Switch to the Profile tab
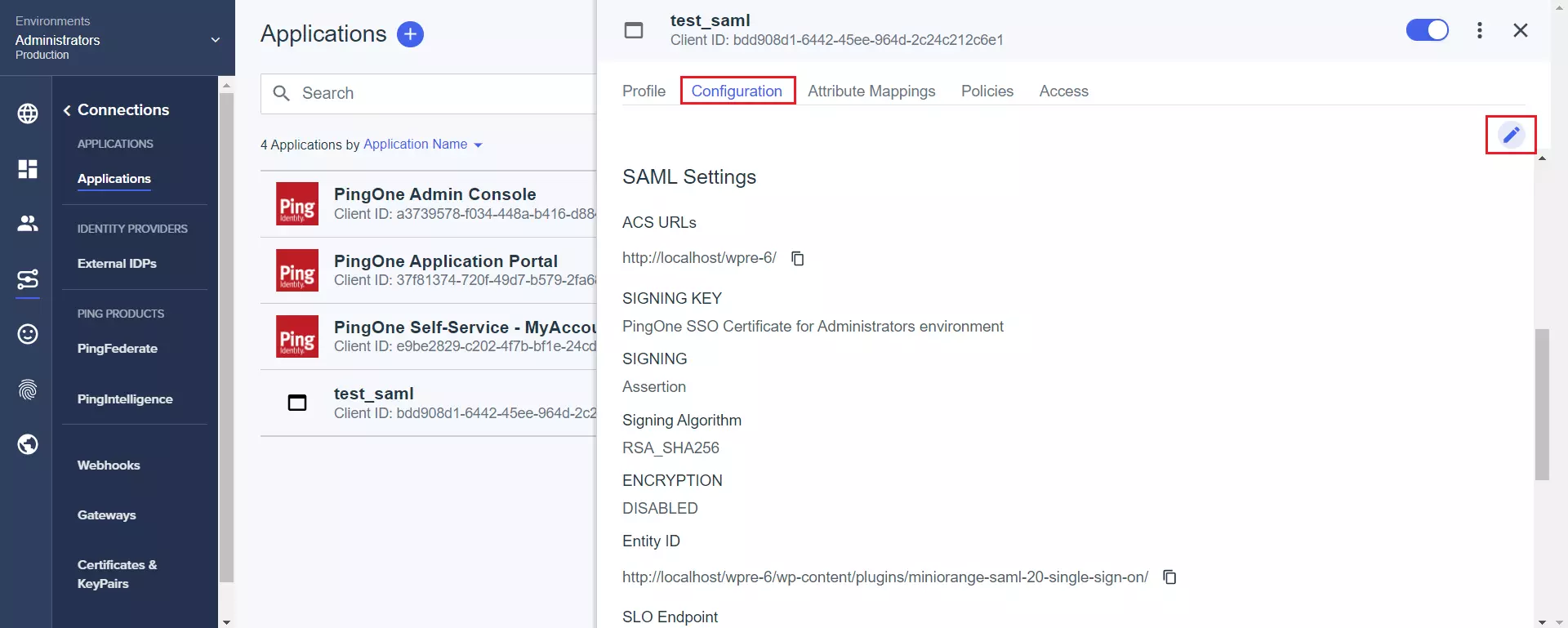The image size is (1568, 628). coord(644,91)
